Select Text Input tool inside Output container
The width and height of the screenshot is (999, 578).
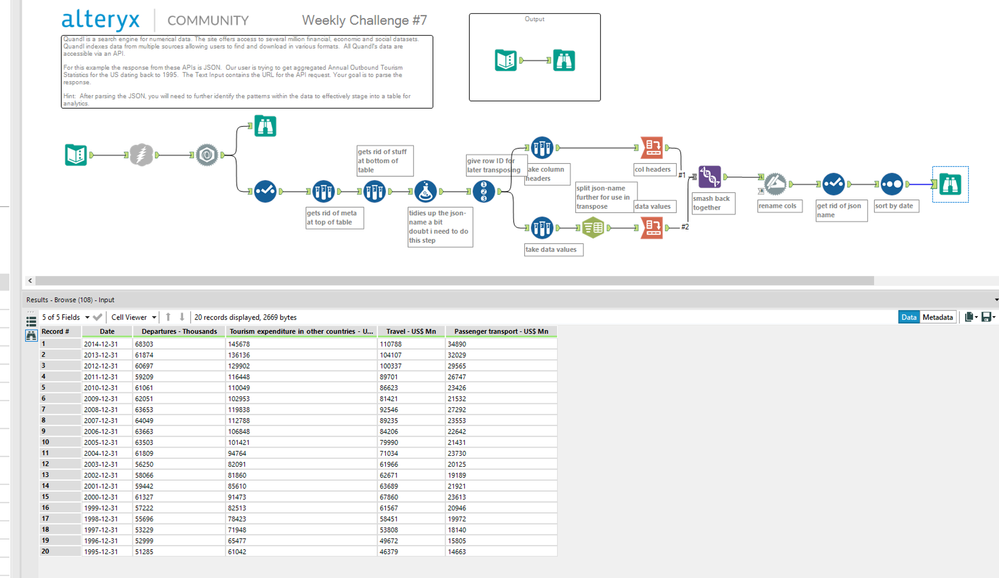tap(506, 61)
